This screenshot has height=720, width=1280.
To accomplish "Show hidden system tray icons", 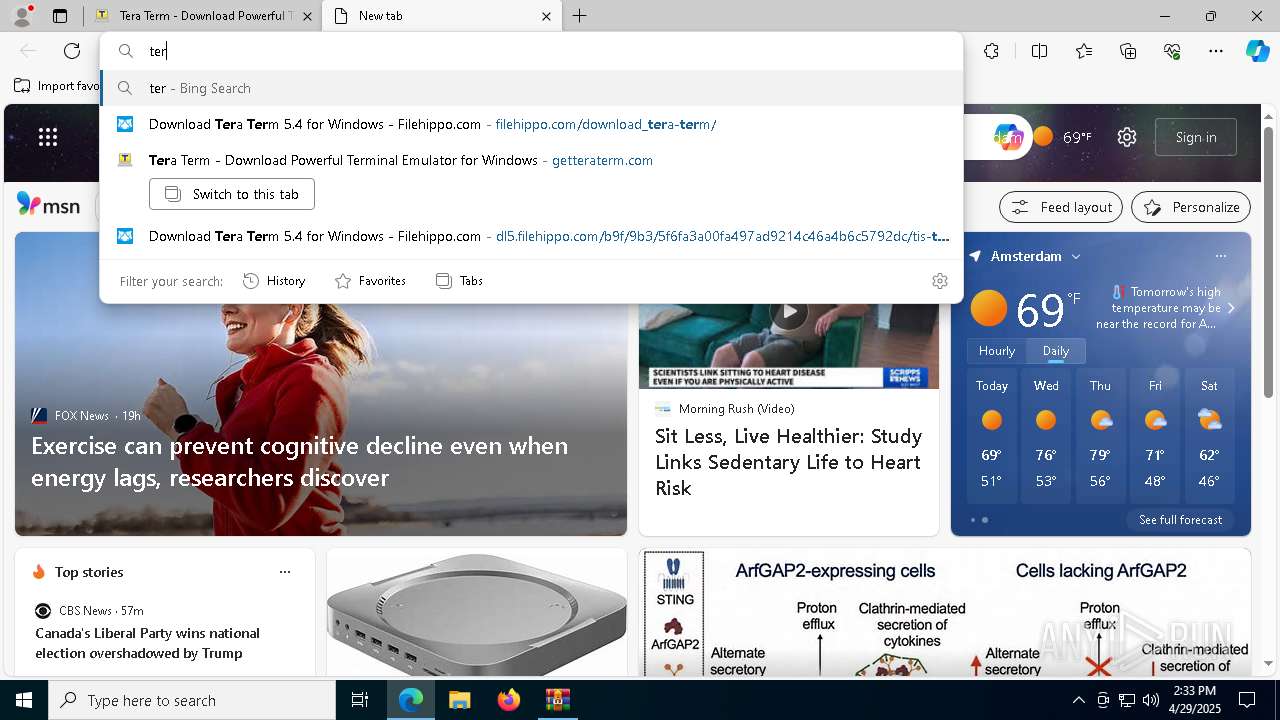I will point(1078,700).
